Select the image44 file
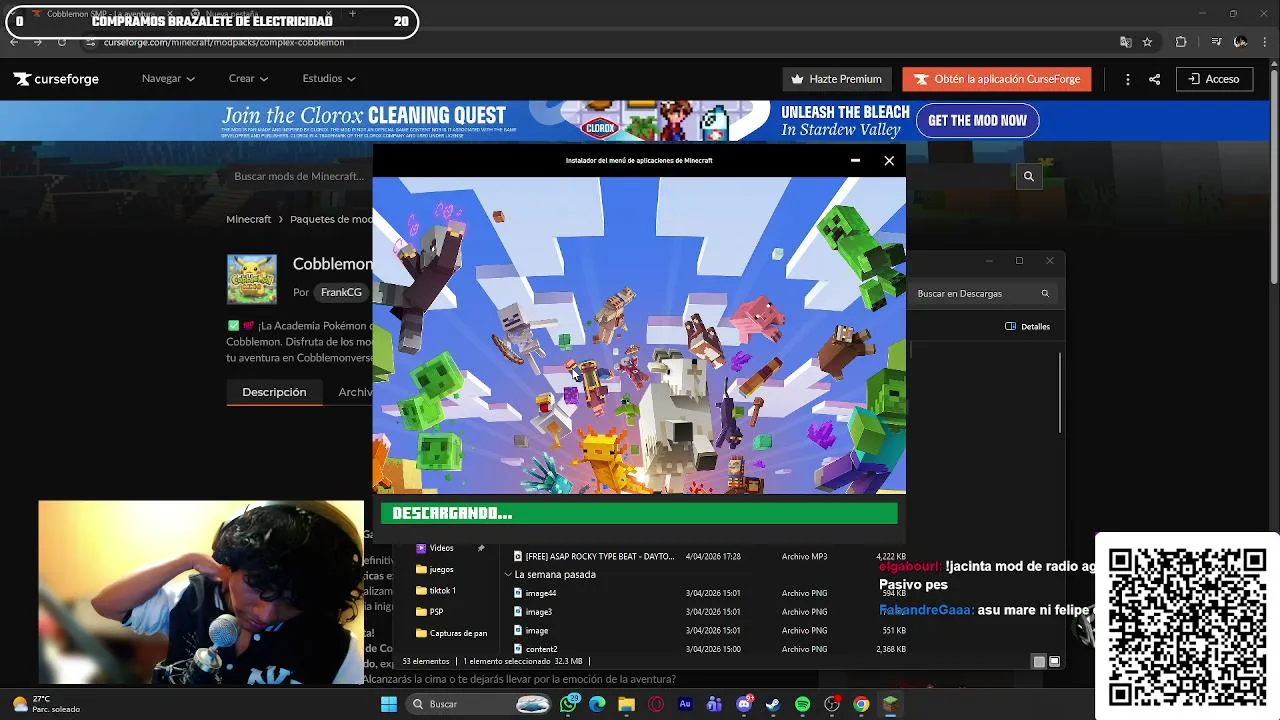 click(x=541, y=593)
